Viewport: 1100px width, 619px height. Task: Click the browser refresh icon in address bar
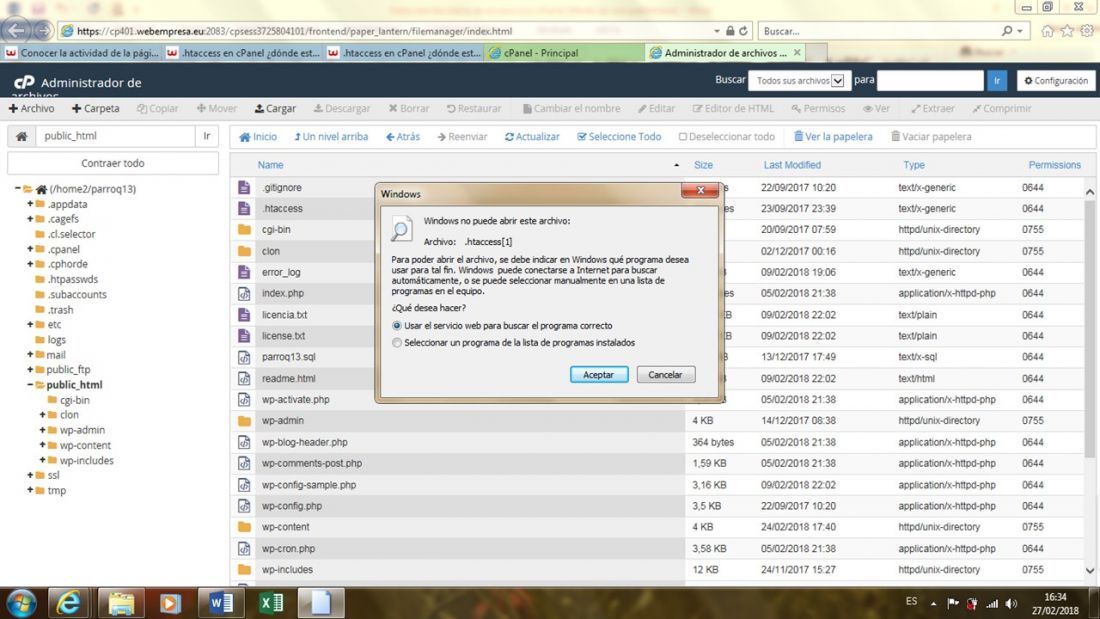point(743,31)
